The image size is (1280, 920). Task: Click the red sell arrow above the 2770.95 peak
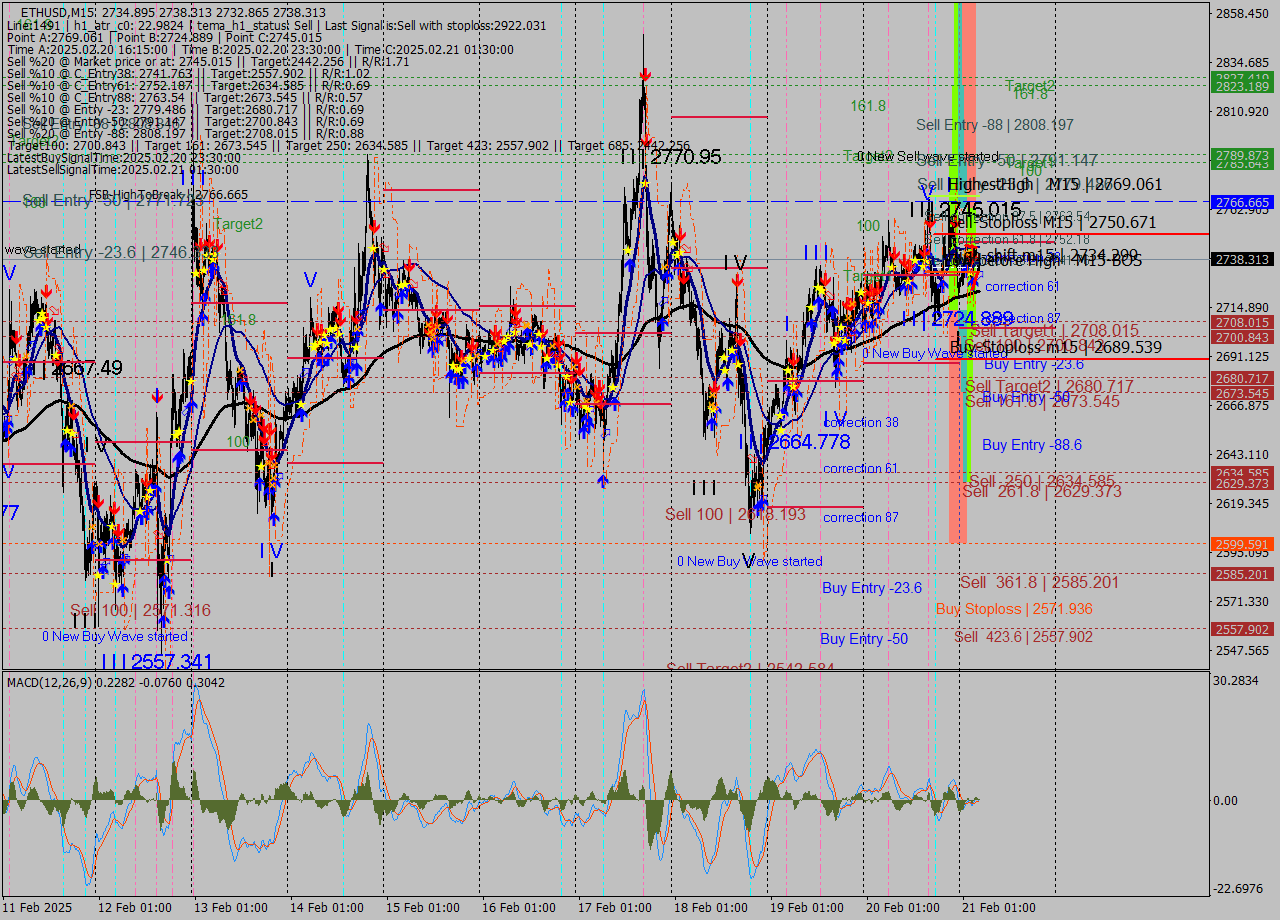645,72
